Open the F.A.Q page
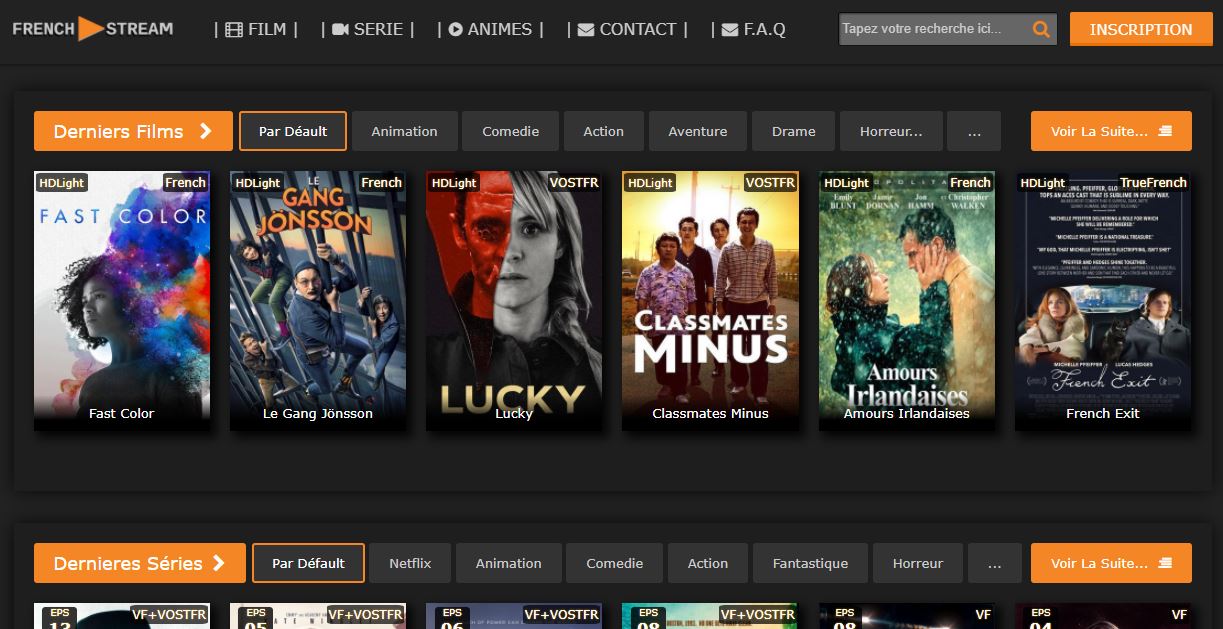 (x=753, y=29)
